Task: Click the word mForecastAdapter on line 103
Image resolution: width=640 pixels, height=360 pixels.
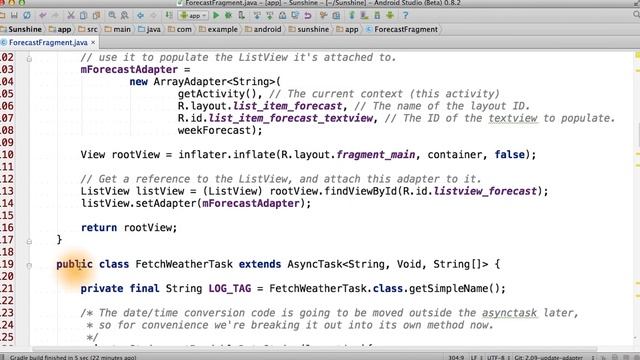Action: [x=129, y=69]
